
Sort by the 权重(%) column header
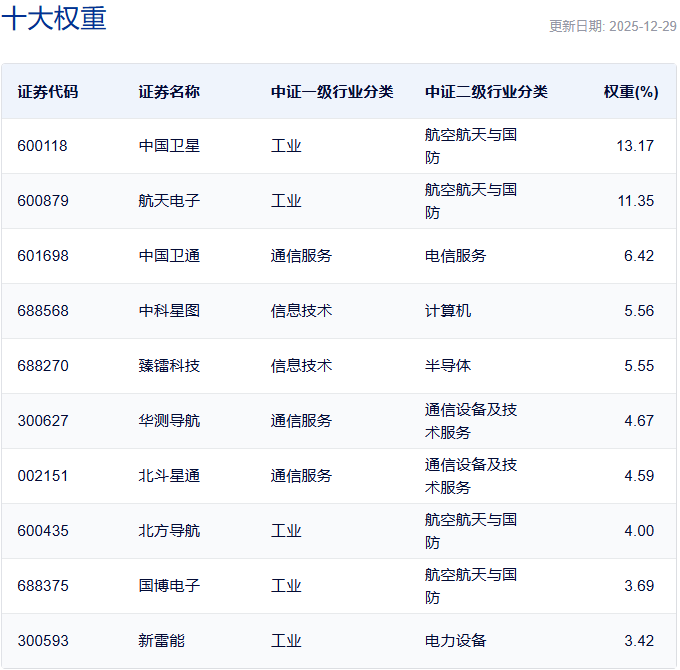[x=630, y=91]
